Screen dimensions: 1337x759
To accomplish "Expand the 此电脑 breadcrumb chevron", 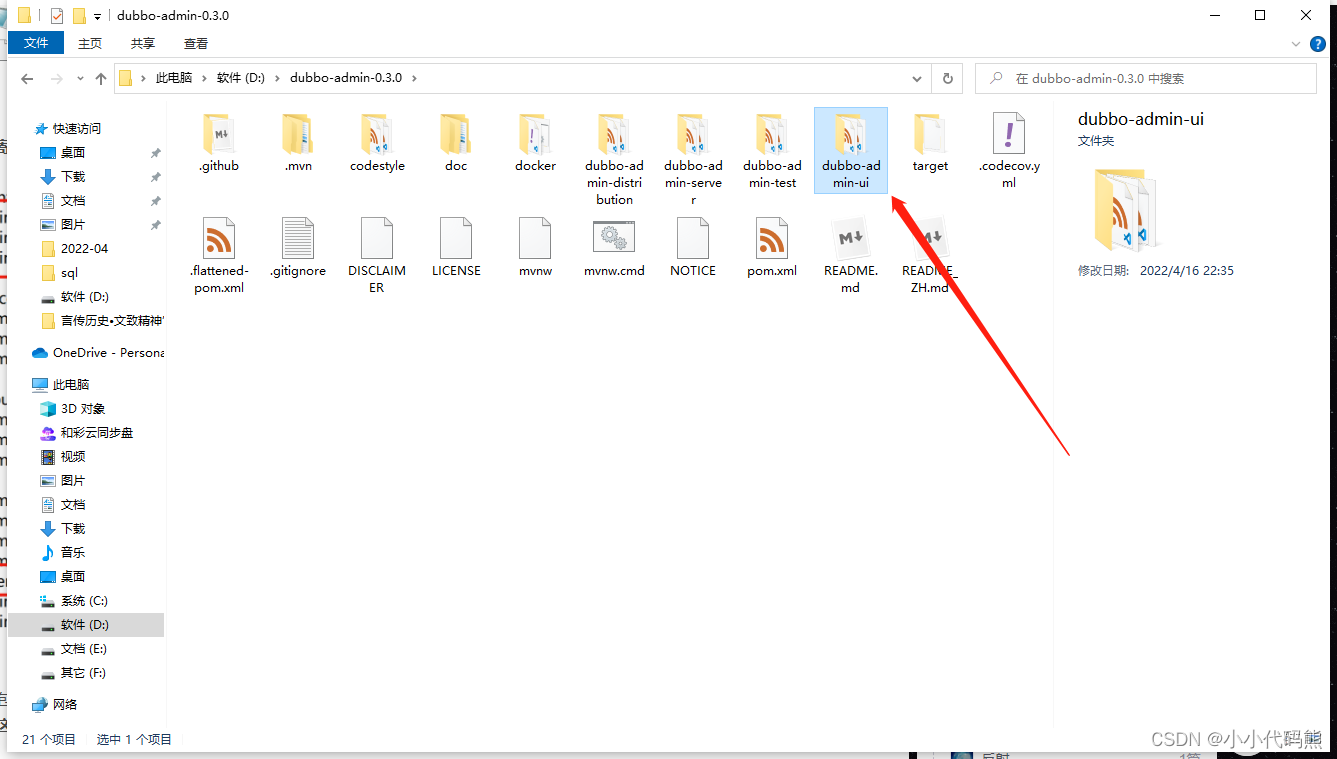I will [x=203, y=78].
